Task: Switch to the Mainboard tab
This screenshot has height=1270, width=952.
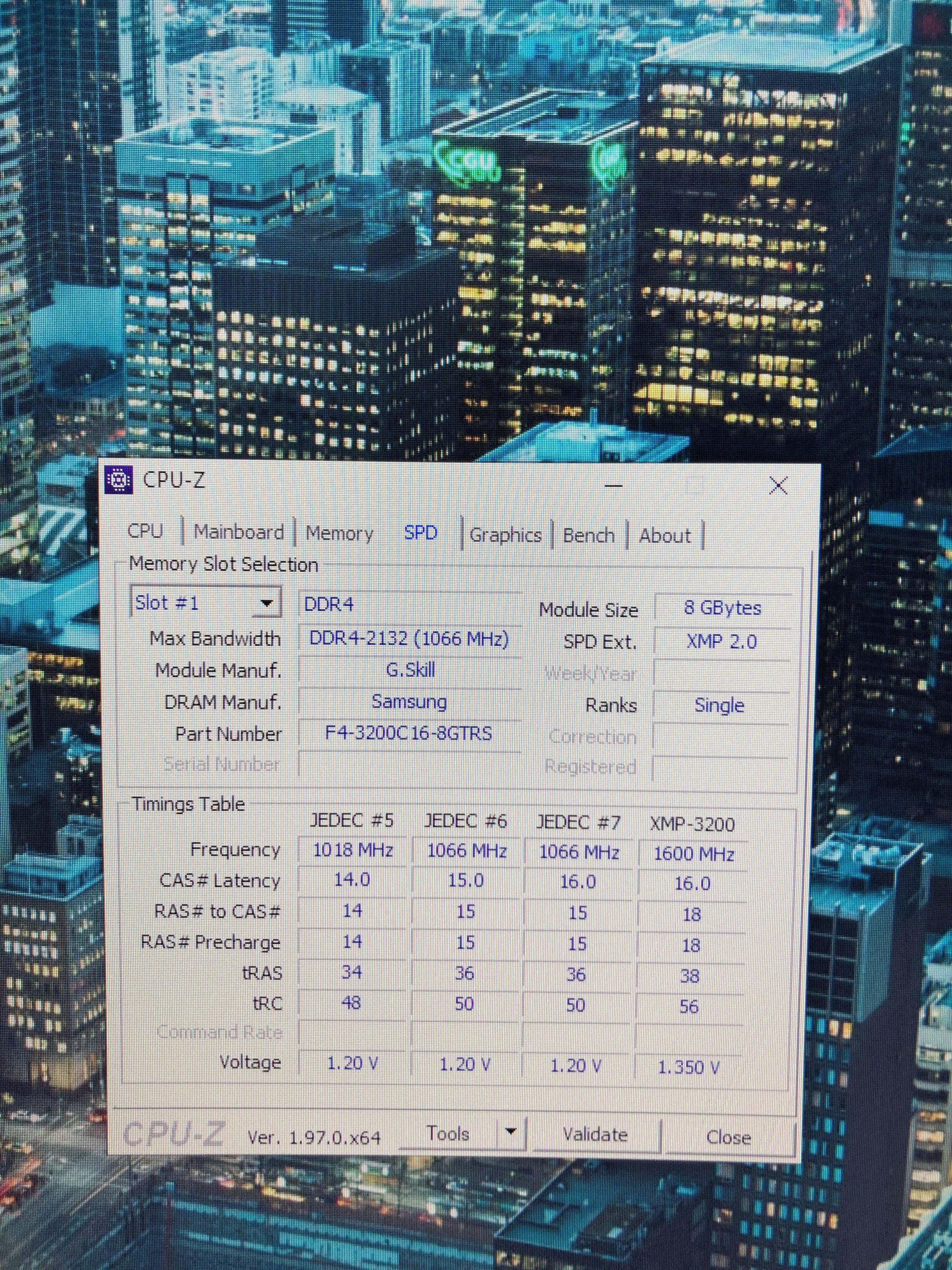Action: click(x=239, y=532)
